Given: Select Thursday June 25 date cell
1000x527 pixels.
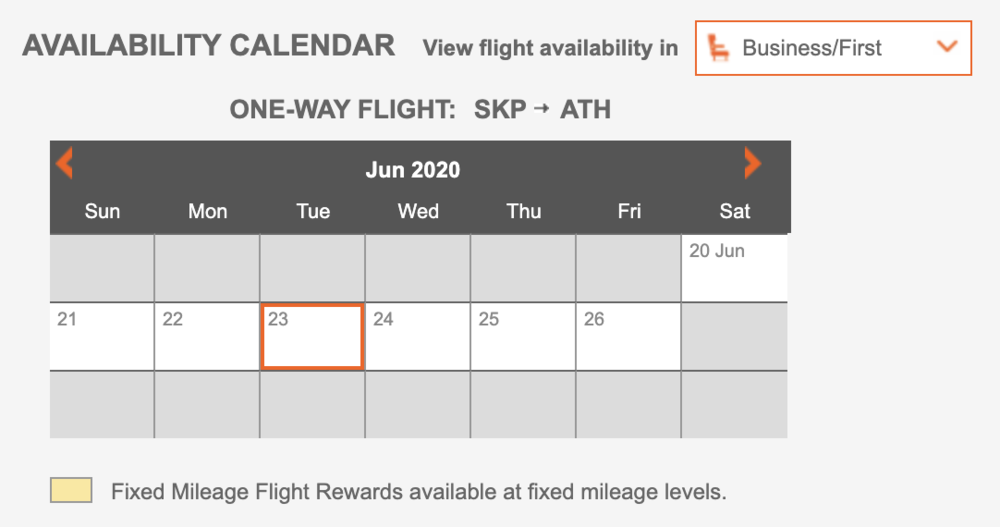Looking at the screenshot, I should pyautogui.click(x=523, y=336).
